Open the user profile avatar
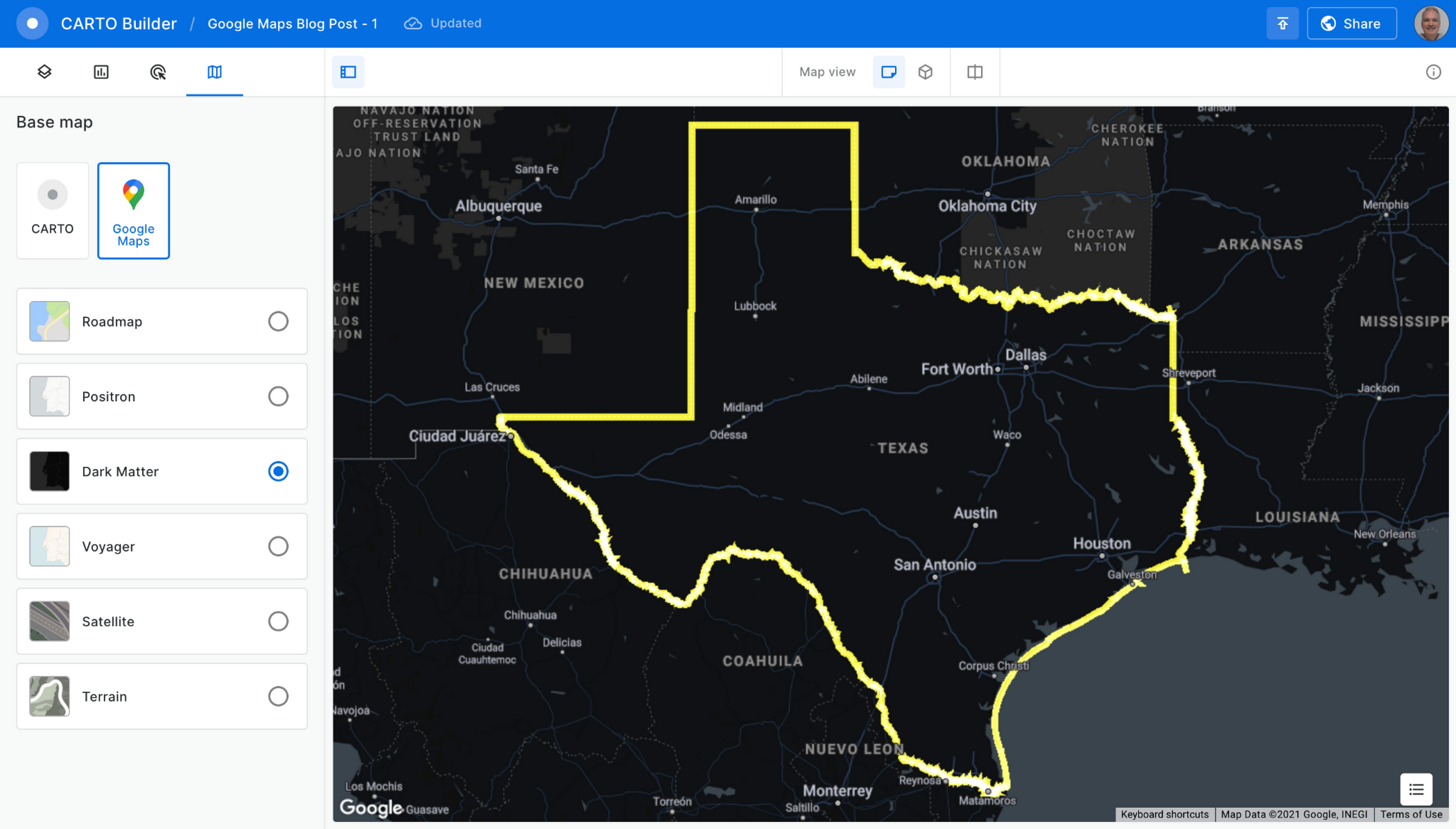 (1431, 24)
